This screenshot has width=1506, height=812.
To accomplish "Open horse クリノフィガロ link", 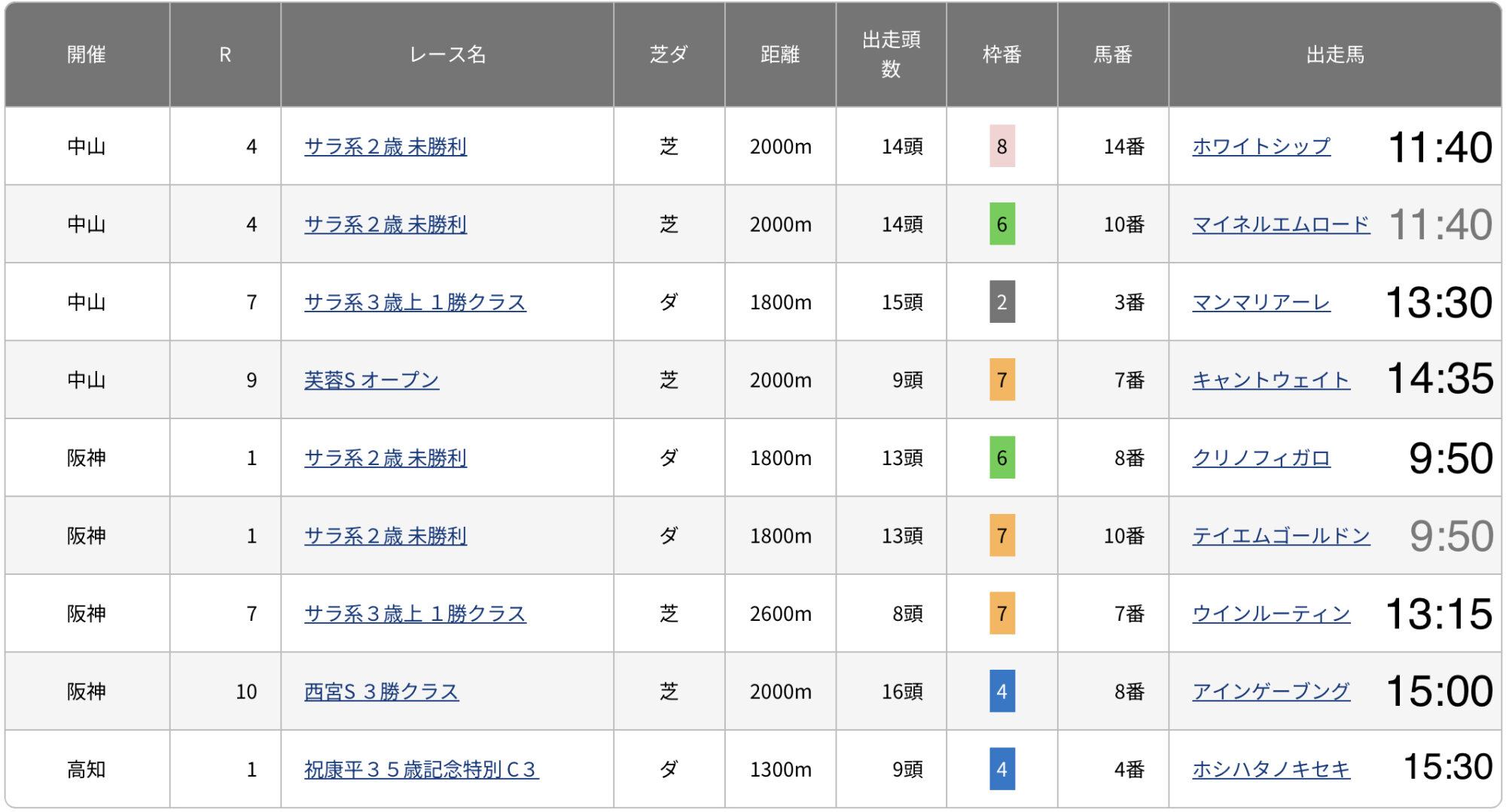I will [1261, 458].
